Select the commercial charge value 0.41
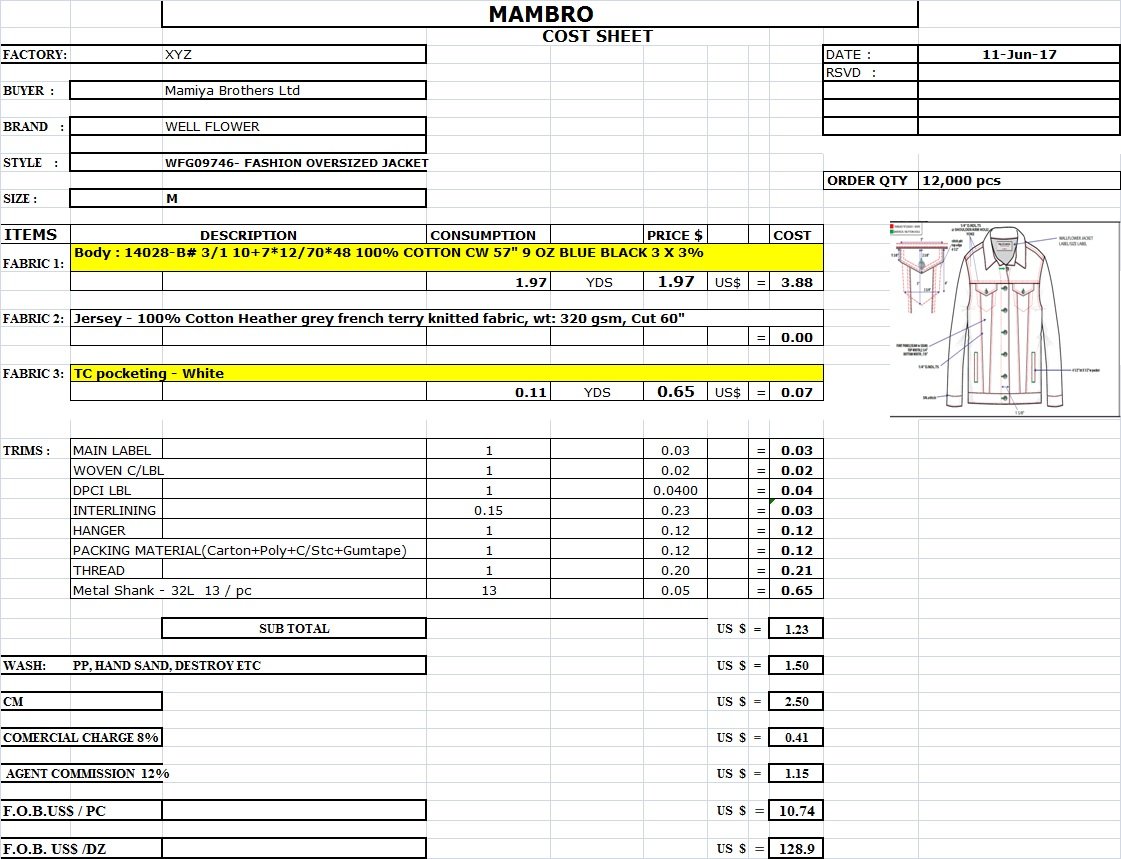Image resolution: width=1121 pixels, height=859 pixels. point(796,738)
